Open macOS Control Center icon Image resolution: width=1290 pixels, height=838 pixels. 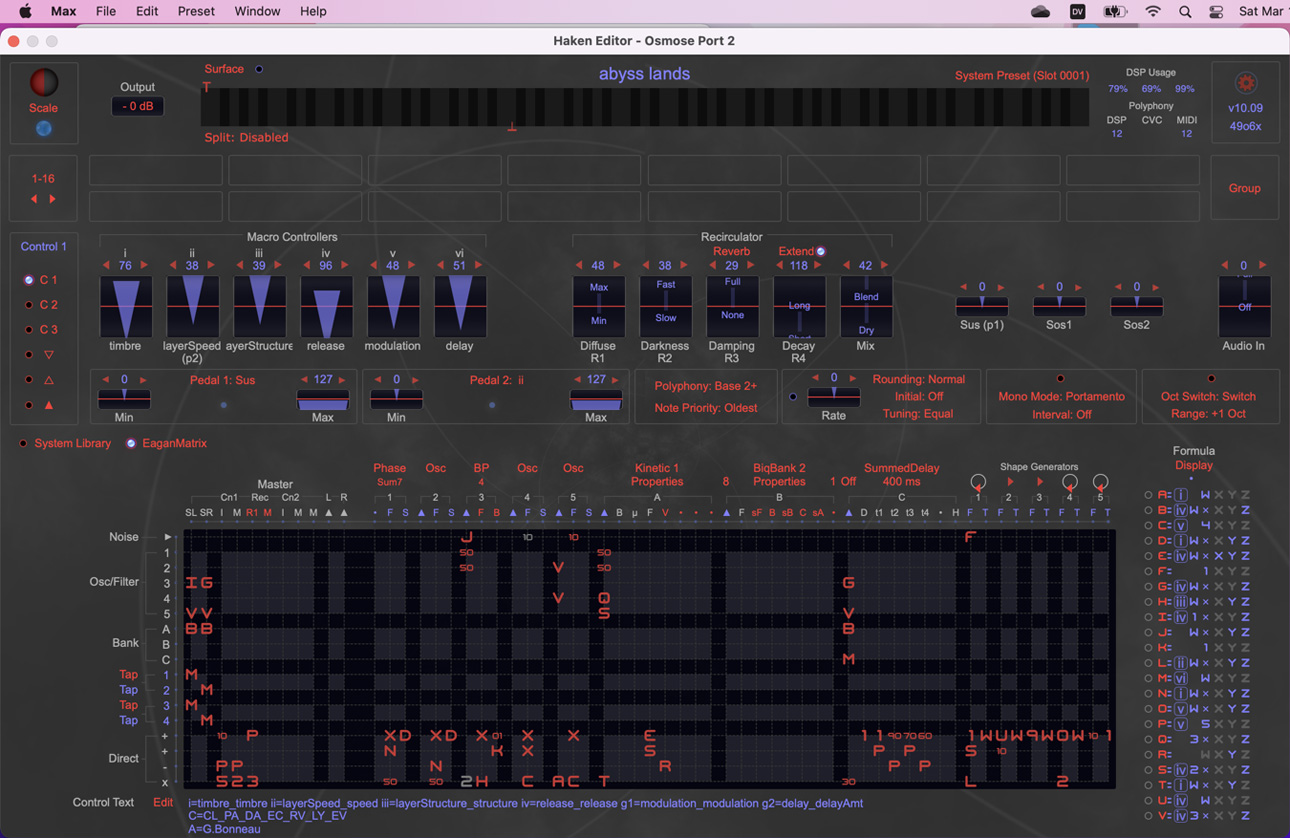point(1216,12)
